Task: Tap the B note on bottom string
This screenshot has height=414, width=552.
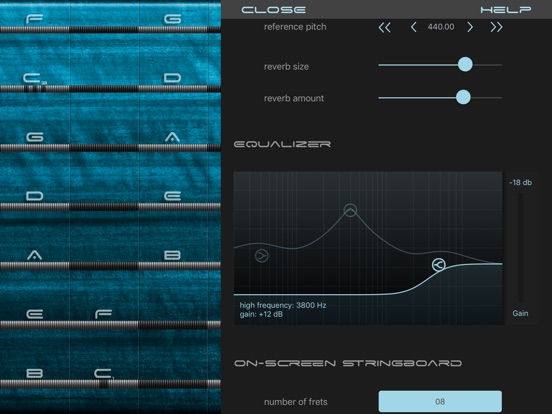Action: click(34, 373)
